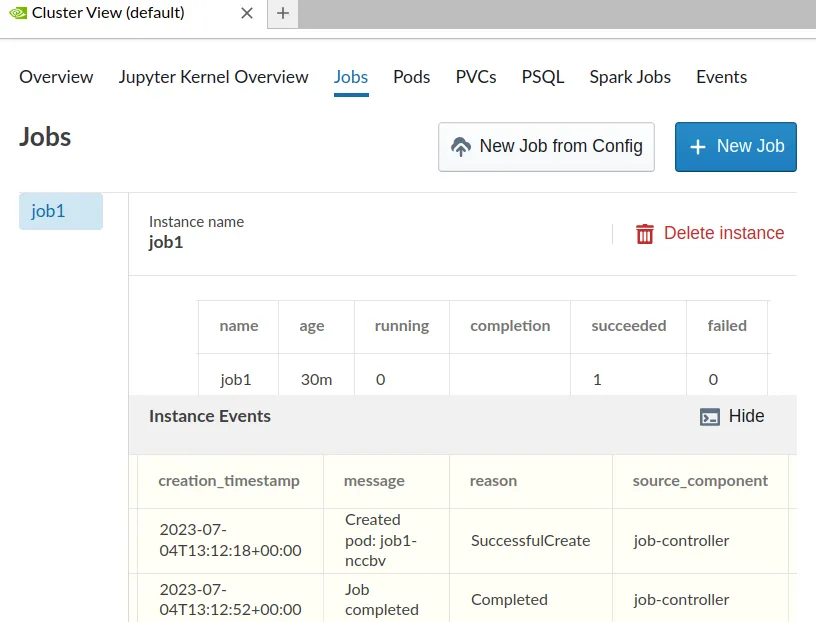Screen dimensions: 816x622
Task: Switch to the Overview tab
Action: (56, 77)
